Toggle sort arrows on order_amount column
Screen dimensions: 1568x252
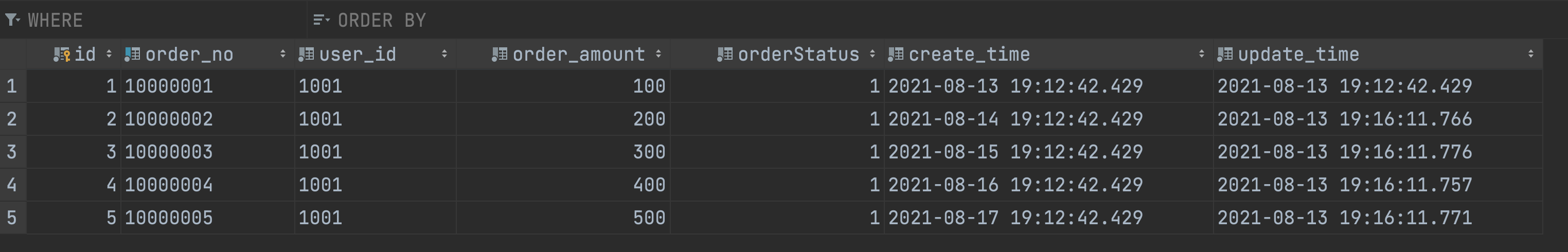pyautogui.click(x=658, y=54)
